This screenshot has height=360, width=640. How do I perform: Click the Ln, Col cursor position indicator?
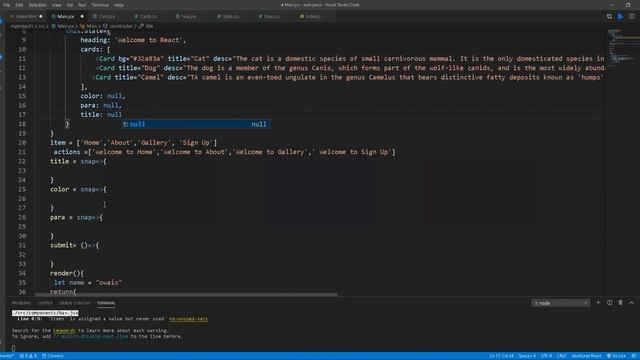tap(502, 356)
